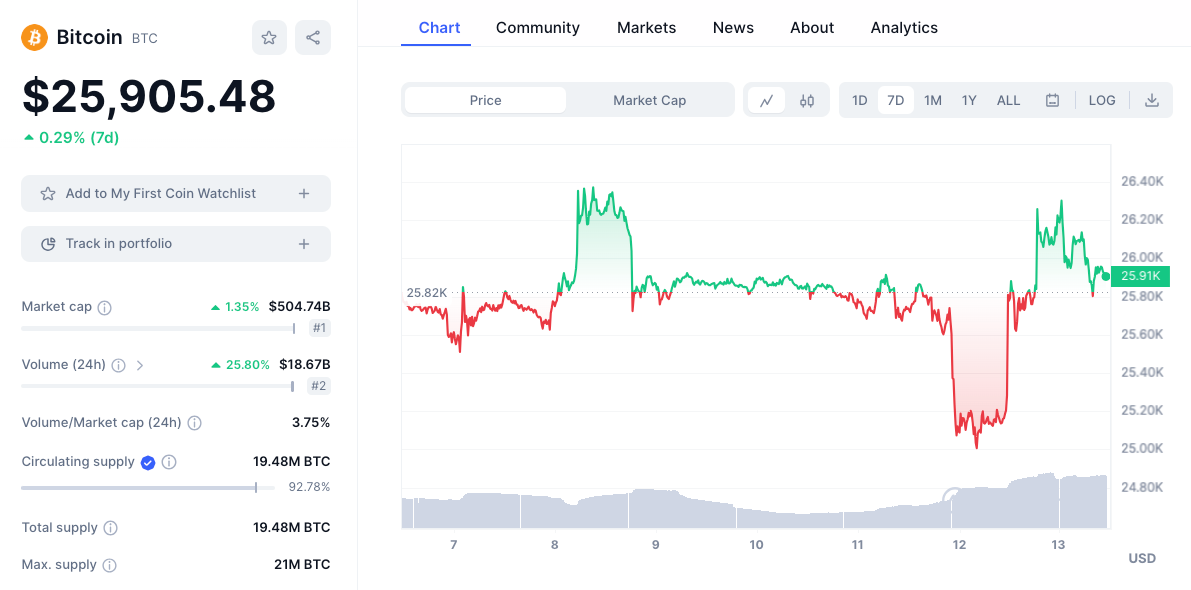Set chart range to 1Y

pyautogui.click(x=969, y=100)
